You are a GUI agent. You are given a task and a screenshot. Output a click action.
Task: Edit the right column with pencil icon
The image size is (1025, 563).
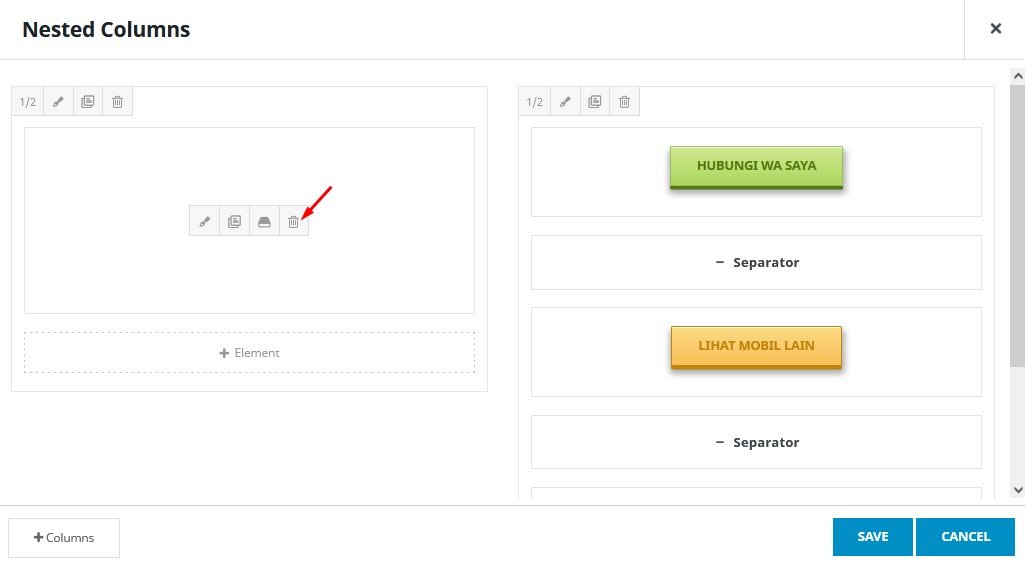pyautogui.click(x=565, y=102)
